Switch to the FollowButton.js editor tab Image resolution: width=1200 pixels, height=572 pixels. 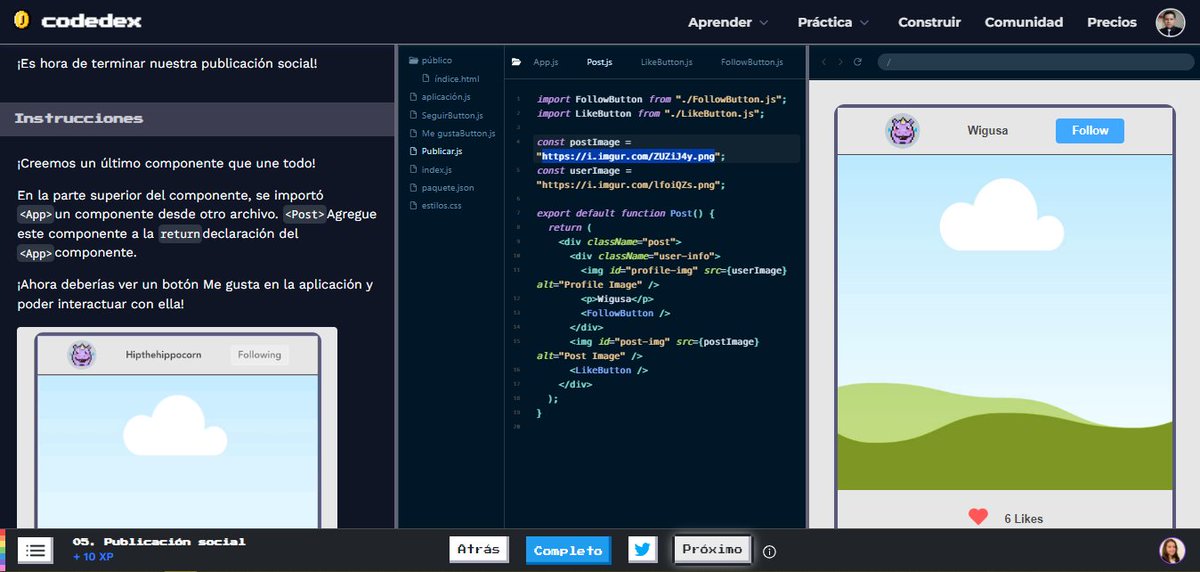pyautogui.click(x=750, y=62)
